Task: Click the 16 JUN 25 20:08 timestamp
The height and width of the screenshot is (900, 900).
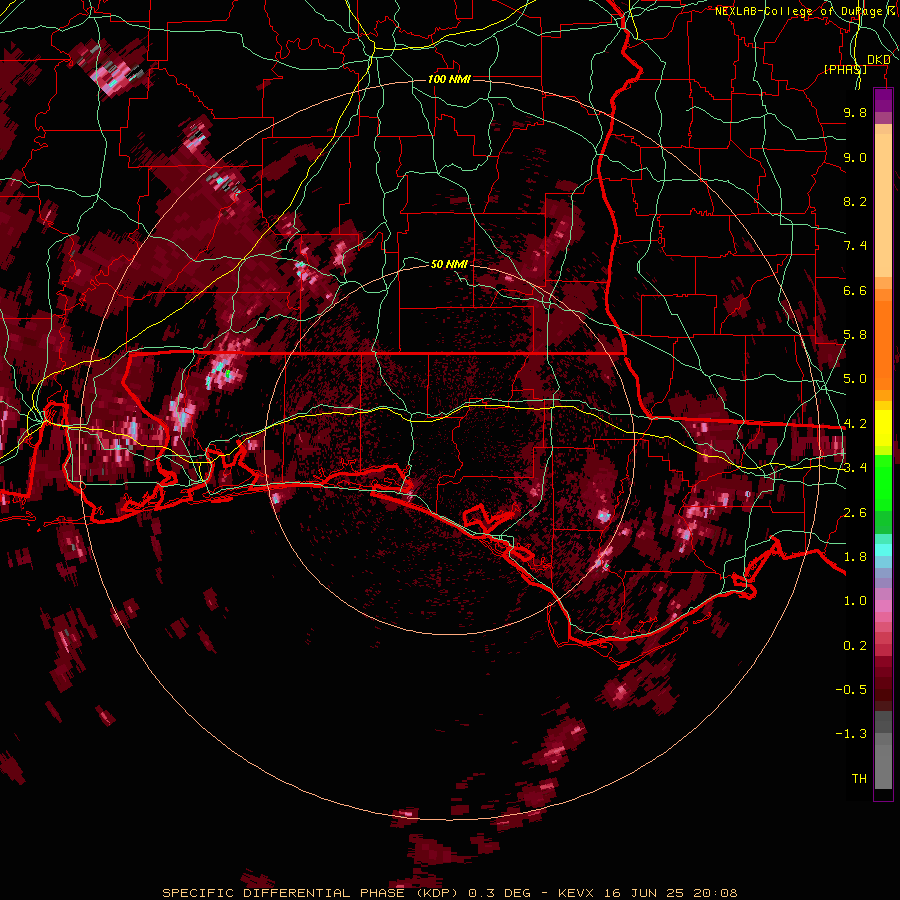Action: click(670, 893)
